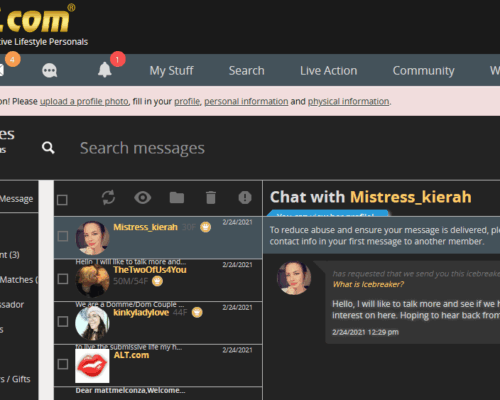The height and width of the screenshot is (400, 500).
Task: Click into the Search messages field
Action: click(x=142, y=148)
